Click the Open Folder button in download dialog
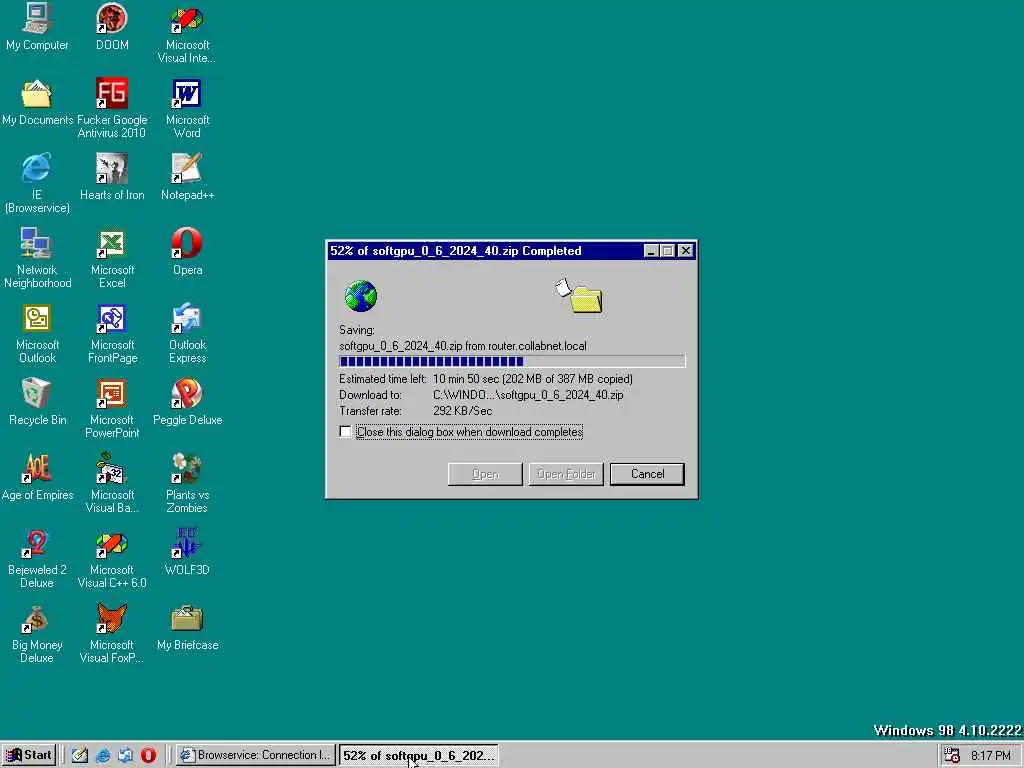Screen dimensions: 1024x768 [x=566, y=474]
